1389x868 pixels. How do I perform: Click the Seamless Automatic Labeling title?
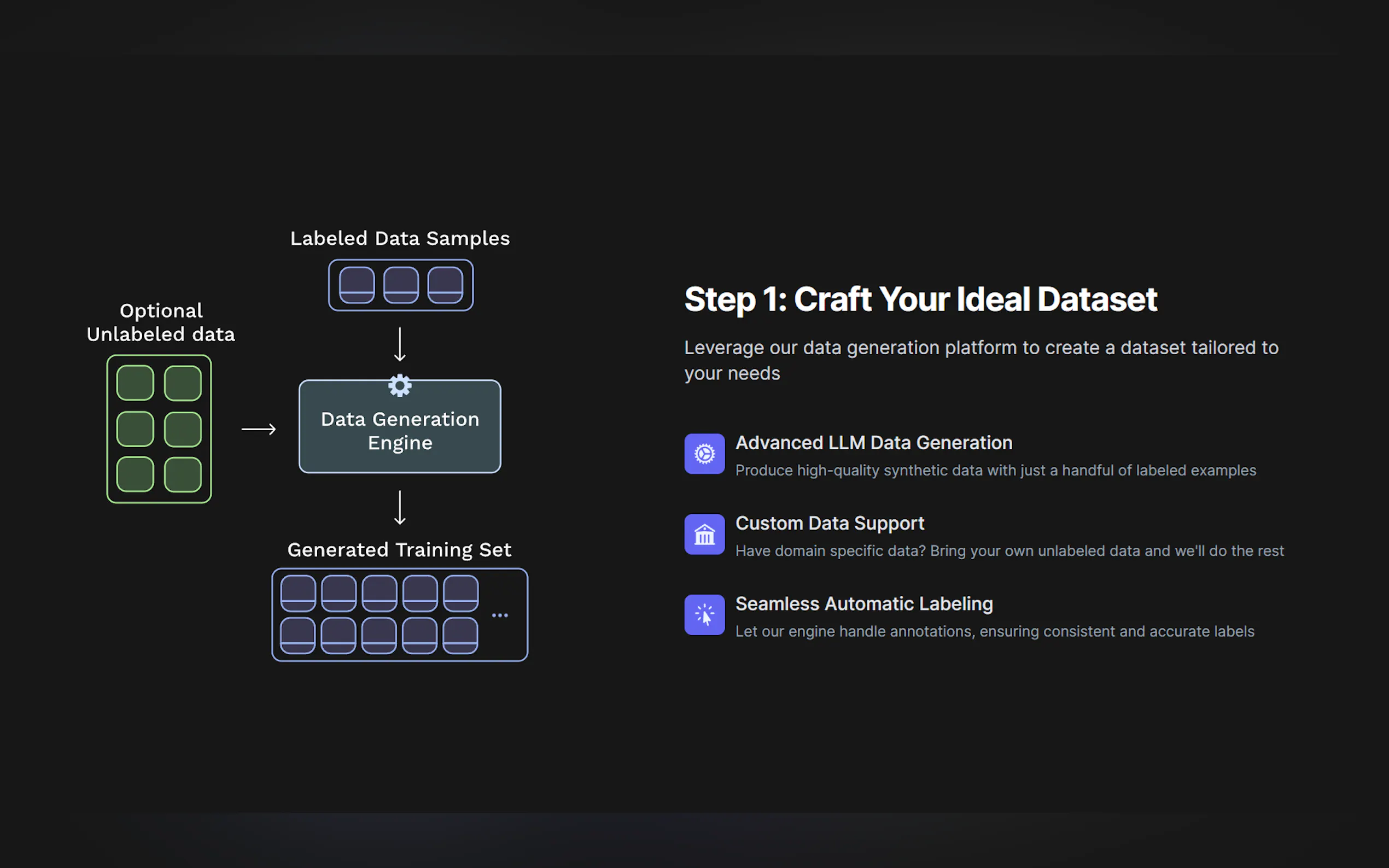(x=863, y=603)
